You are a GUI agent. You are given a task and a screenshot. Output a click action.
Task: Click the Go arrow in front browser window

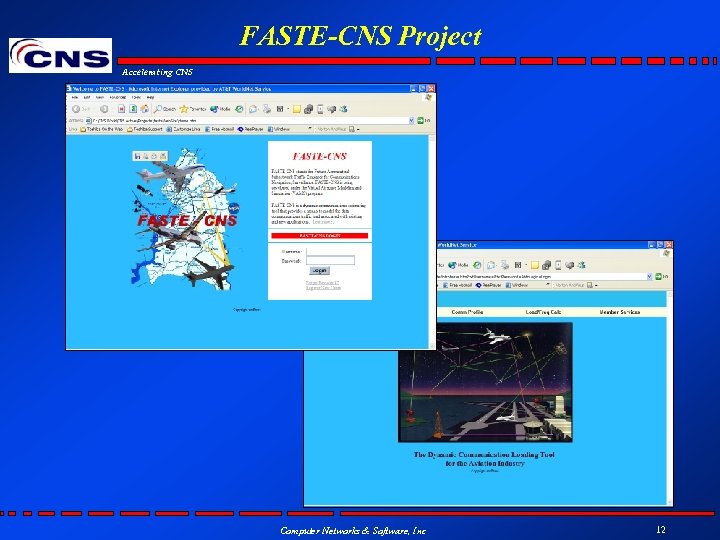(x=423, y=120)
